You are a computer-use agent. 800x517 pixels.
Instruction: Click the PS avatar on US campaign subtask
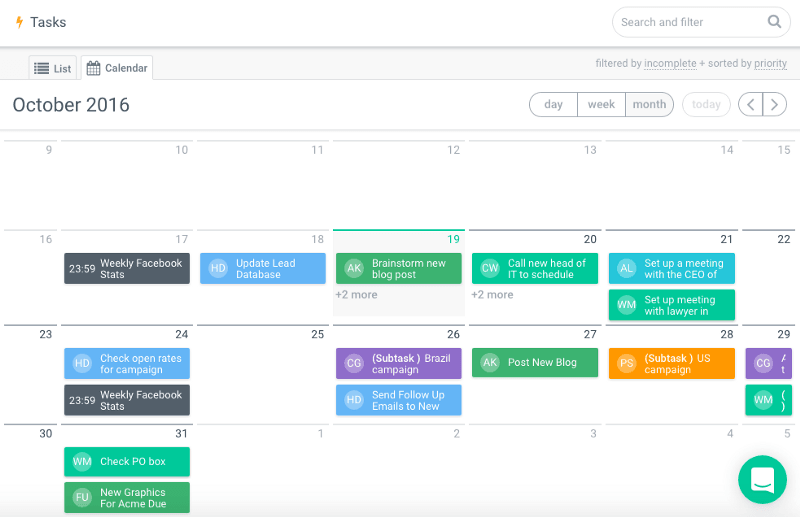pyautogui.click(x=626, y=363)
